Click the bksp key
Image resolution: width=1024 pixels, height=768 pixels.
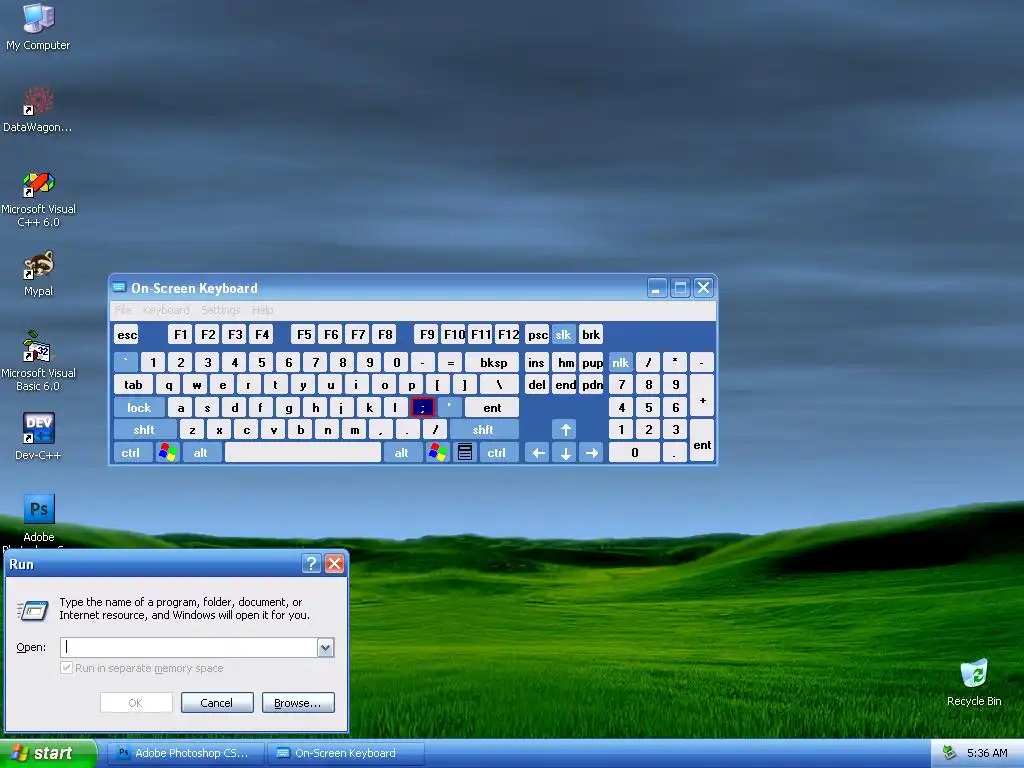(x=493, y=362)
